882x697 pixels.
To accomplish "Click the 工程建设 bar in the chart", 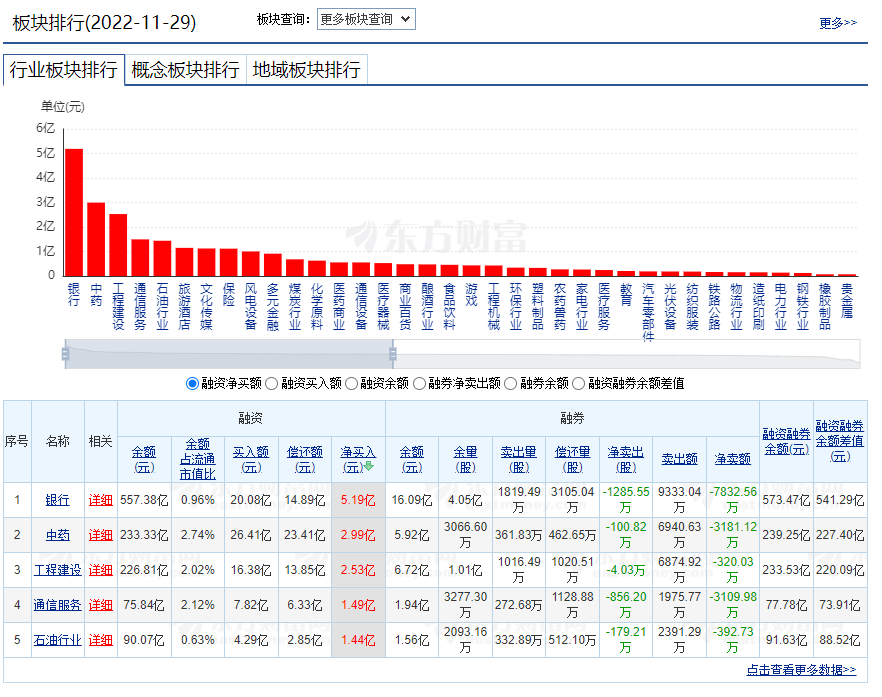I will tap(118, 245).
